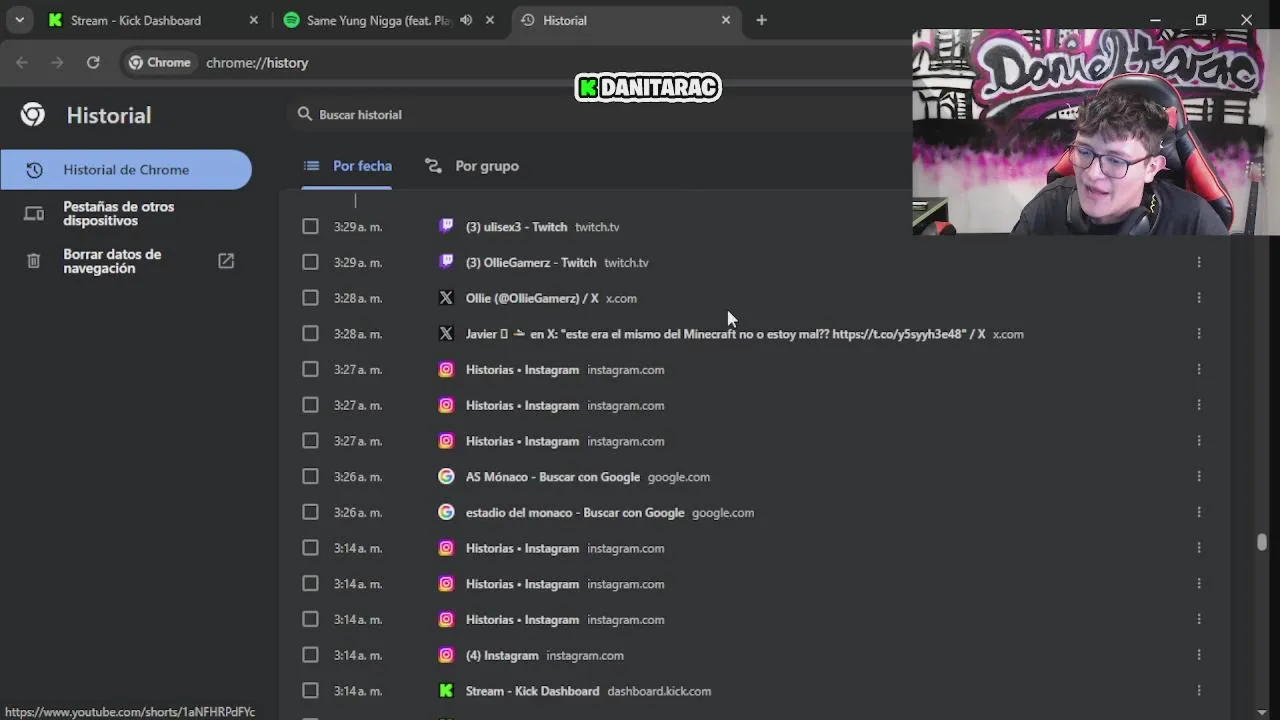1280x720 pixels.
Task: Check the Javier en X entry checkbox
Action: [x=310, y=333]
